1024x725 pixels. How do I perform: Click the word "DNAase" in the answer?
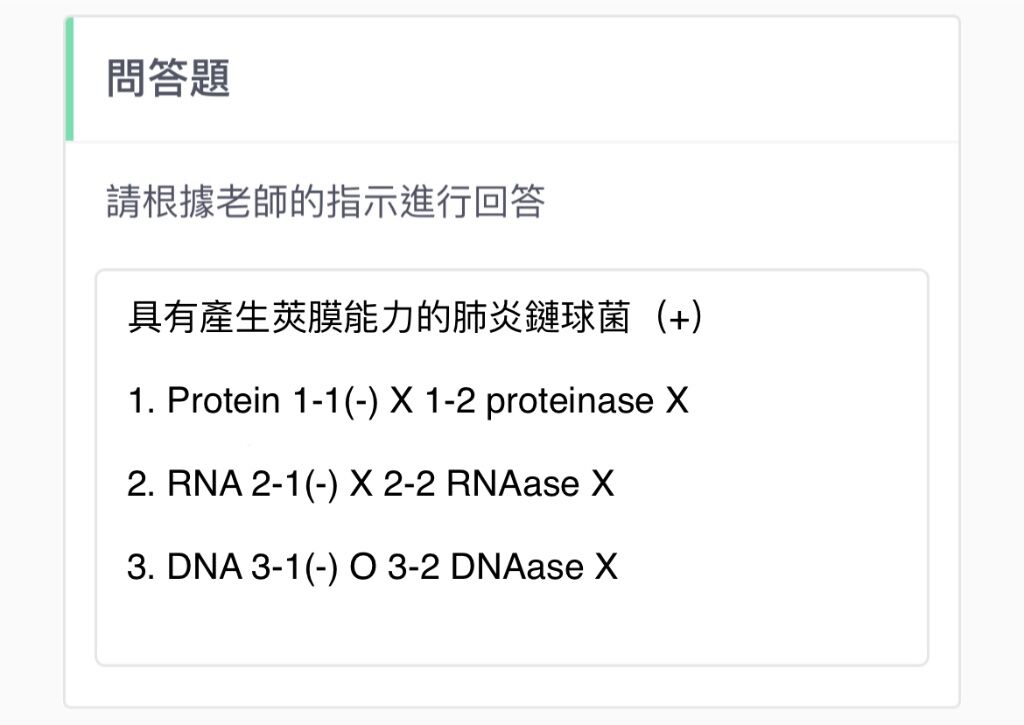(517, 567)
